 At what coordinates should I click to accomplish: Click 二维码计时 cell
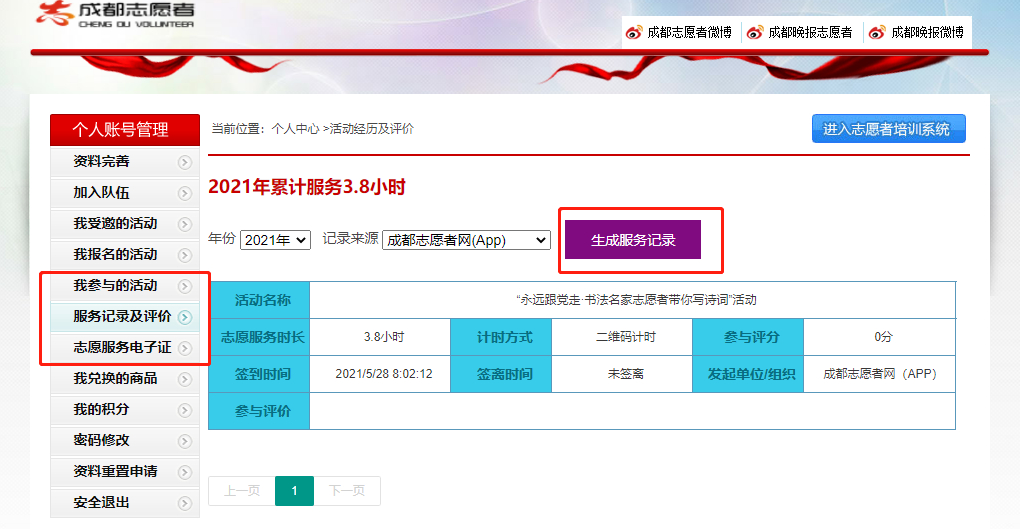point(622,337)
